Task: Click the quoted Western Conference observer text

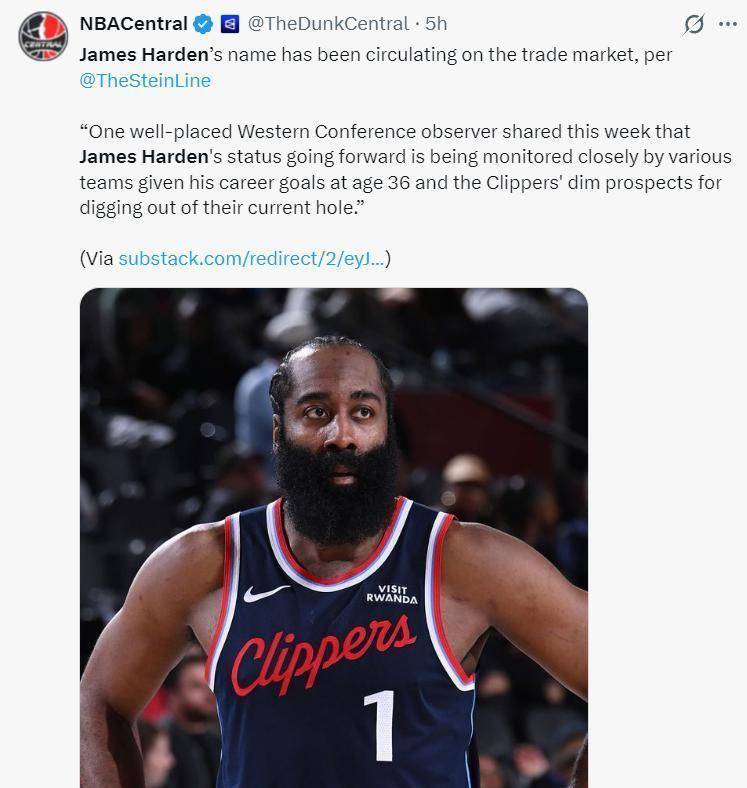Action: click(x=405, y=169)
